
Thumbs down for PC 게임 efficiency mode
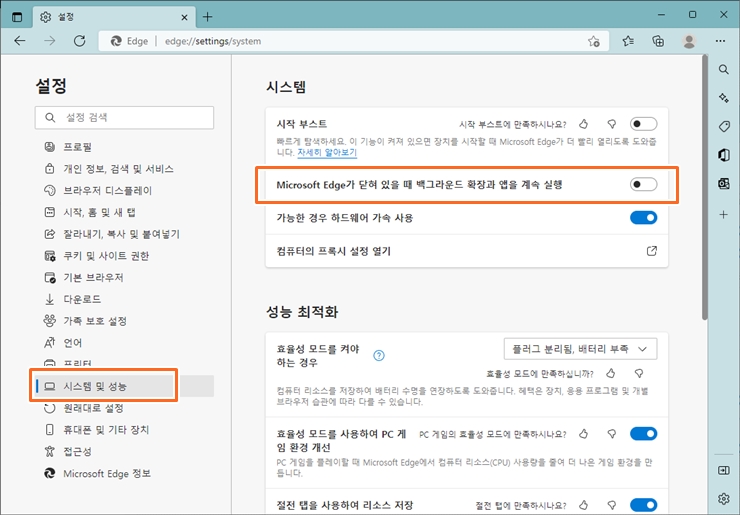(612, 434)
